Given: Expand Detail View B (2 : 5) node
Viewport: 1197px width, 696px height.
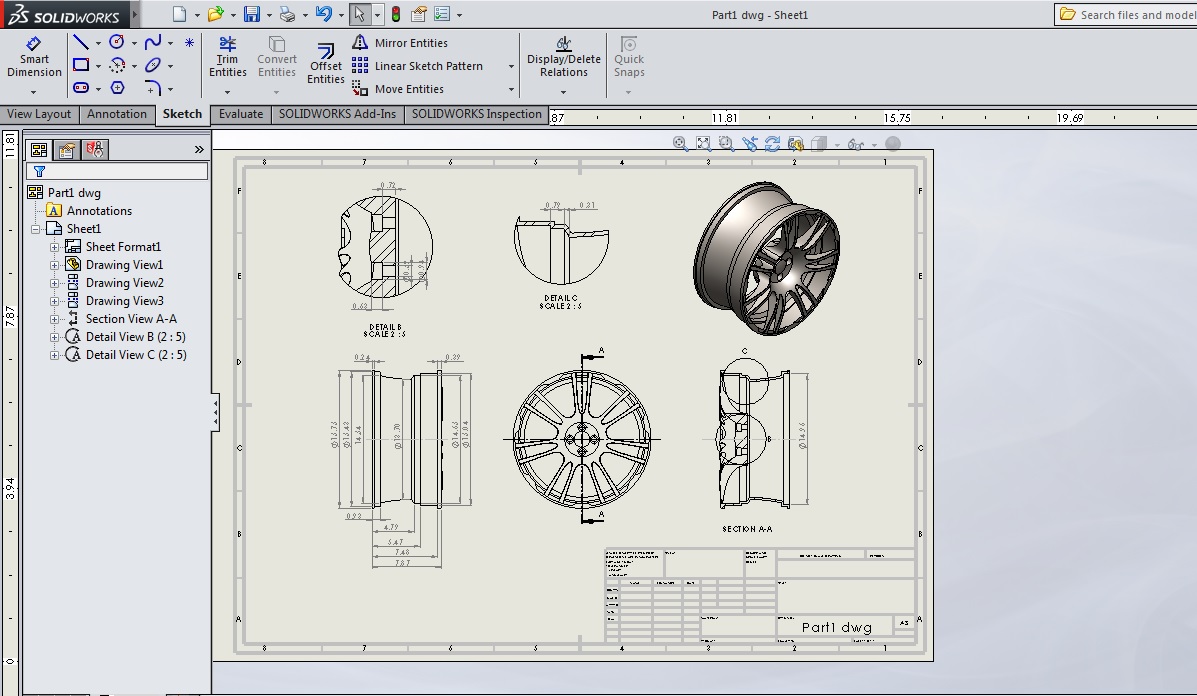Looking at the screenshot, I should pyautogui.click(x=54, y=337).
